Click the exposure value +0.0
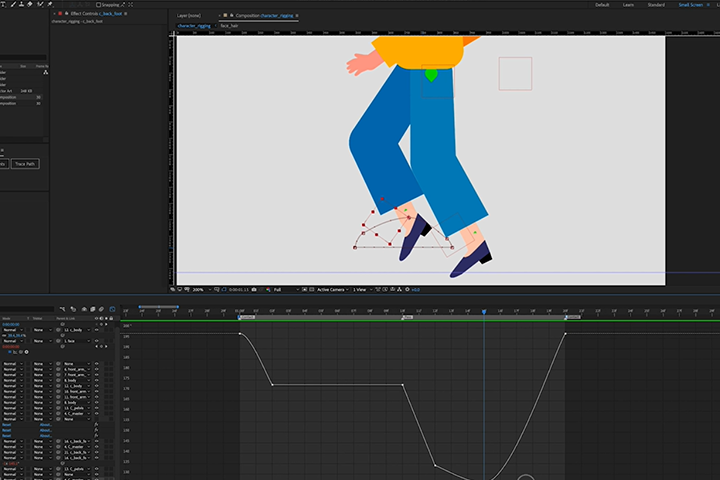The height and width of the screenshot is (480, 720). click(x=416, y=290)
